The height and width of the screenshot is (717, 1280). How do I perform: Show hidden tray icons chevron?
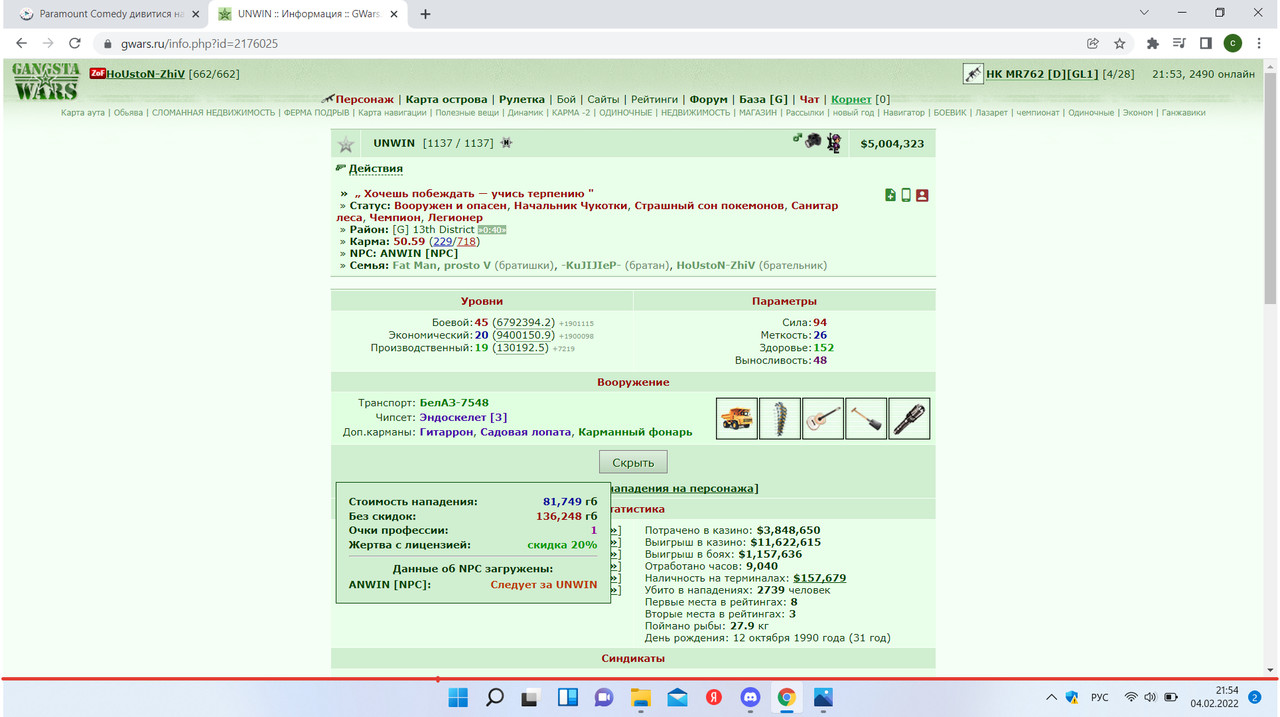coord(1051,697)
